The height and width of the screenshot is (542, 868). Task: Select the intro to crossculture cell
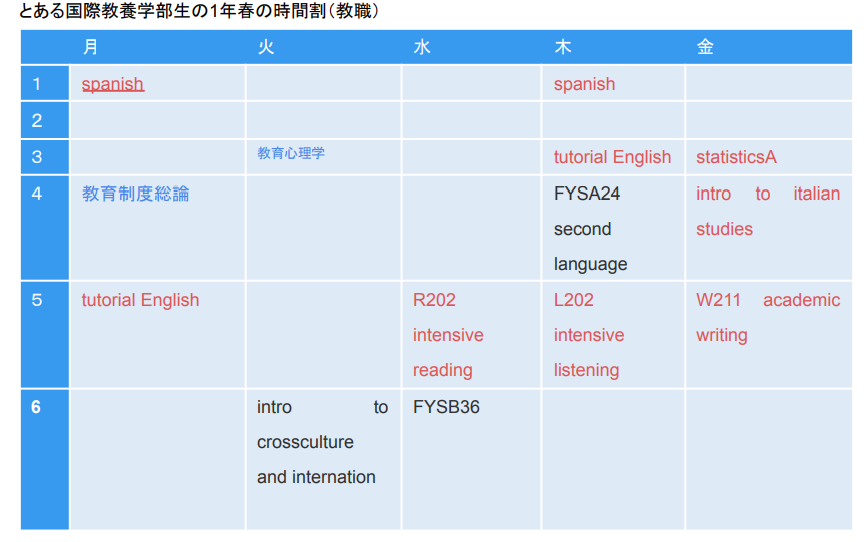point(323,460)
